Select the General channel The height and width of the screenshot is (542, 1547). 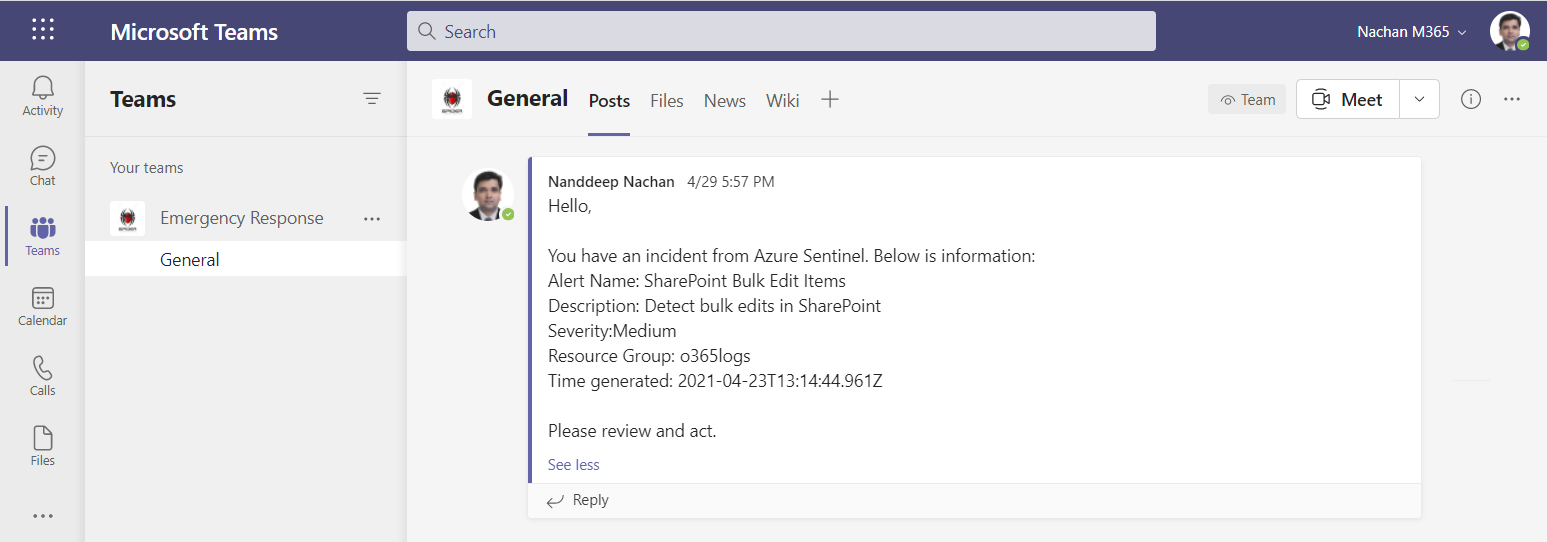[x=190, y=259]
